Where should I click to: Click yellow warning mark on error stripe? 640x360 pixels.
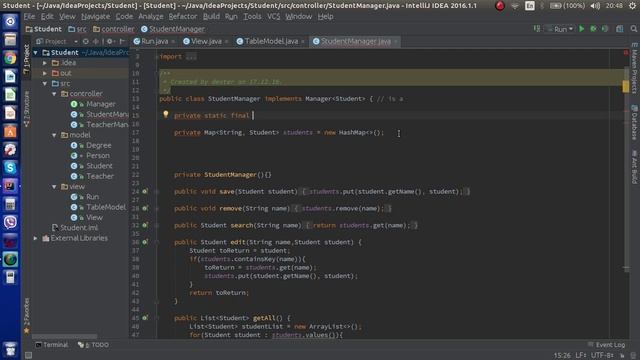pyautogui.click(x=626, y=86)
